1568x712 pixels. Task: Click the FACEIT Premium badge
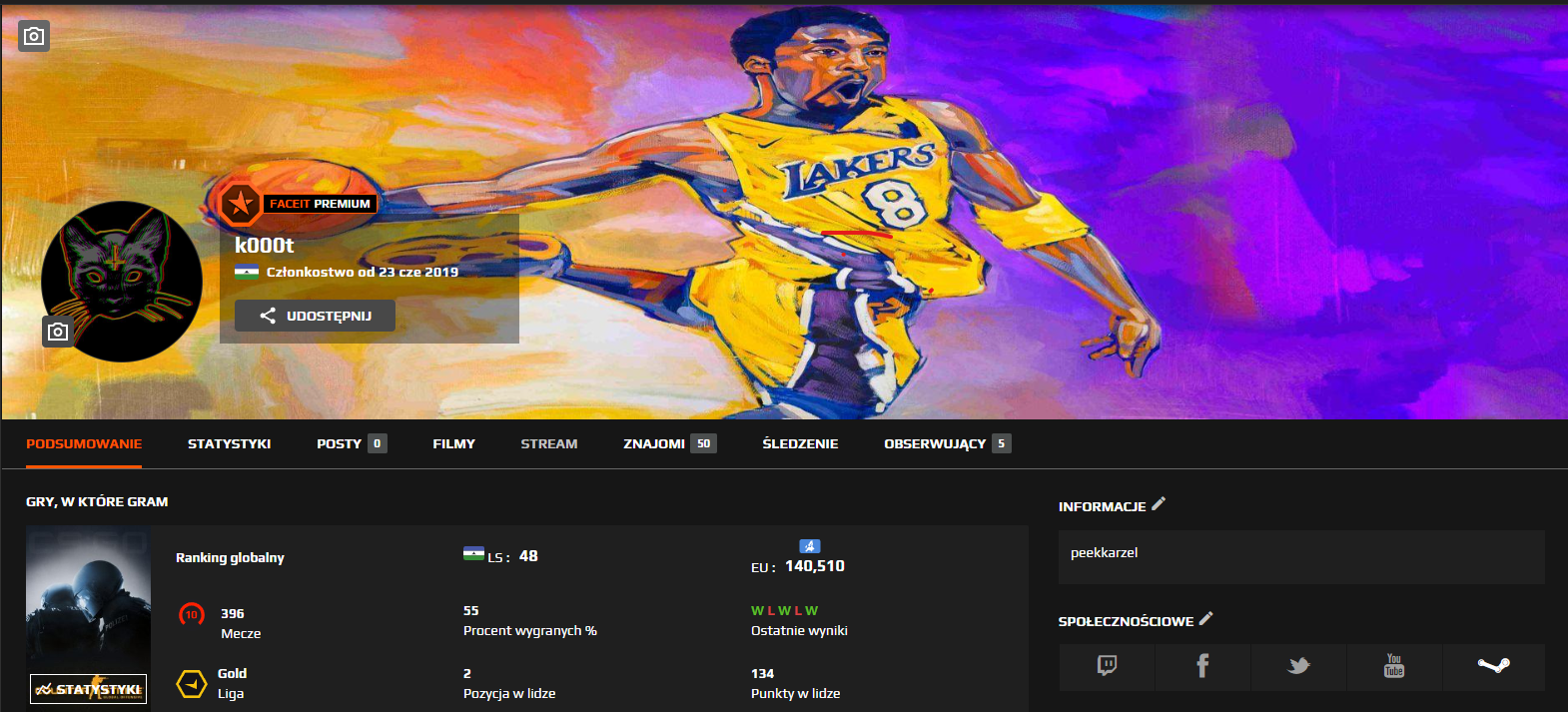300,204
